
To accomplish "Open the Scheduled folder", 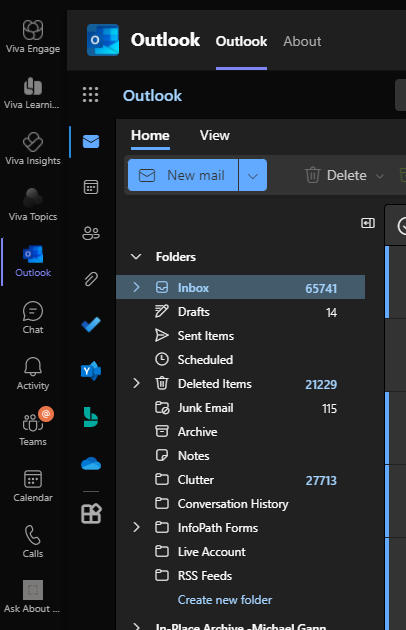I will (240, 360).
